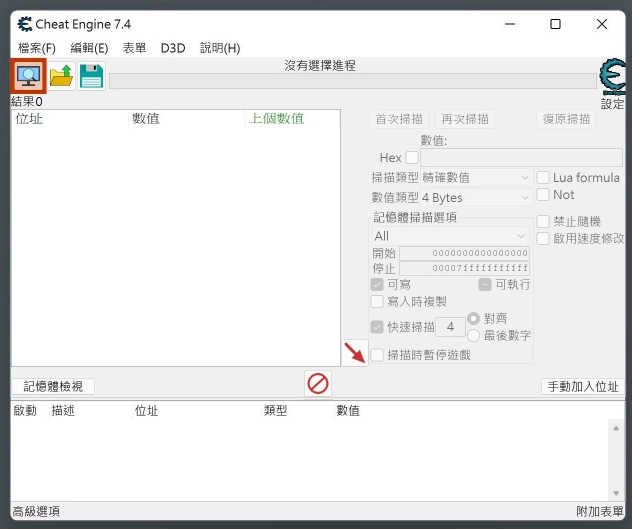Click 手動加入位址 add address button
This screenshot has width=632, height=529.
583,387
